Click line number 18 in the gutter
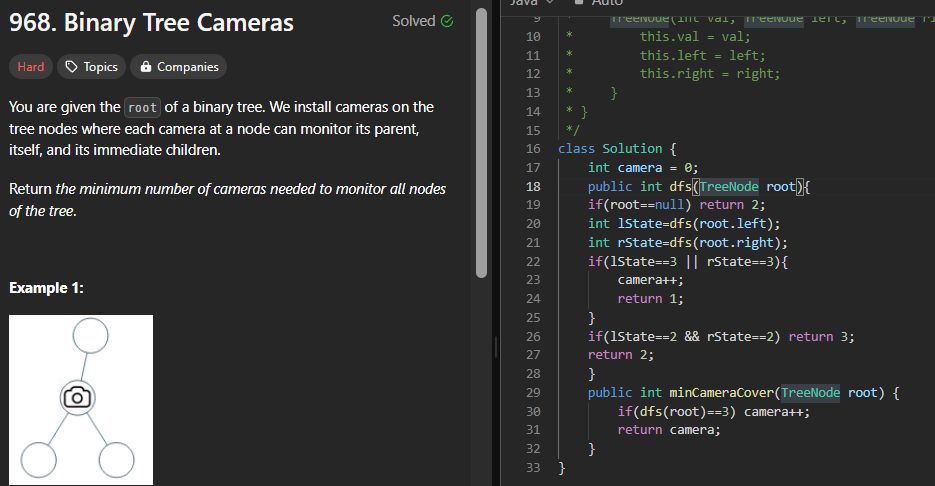The height and width of the screenshot is (486, 935). click(533, 187)
